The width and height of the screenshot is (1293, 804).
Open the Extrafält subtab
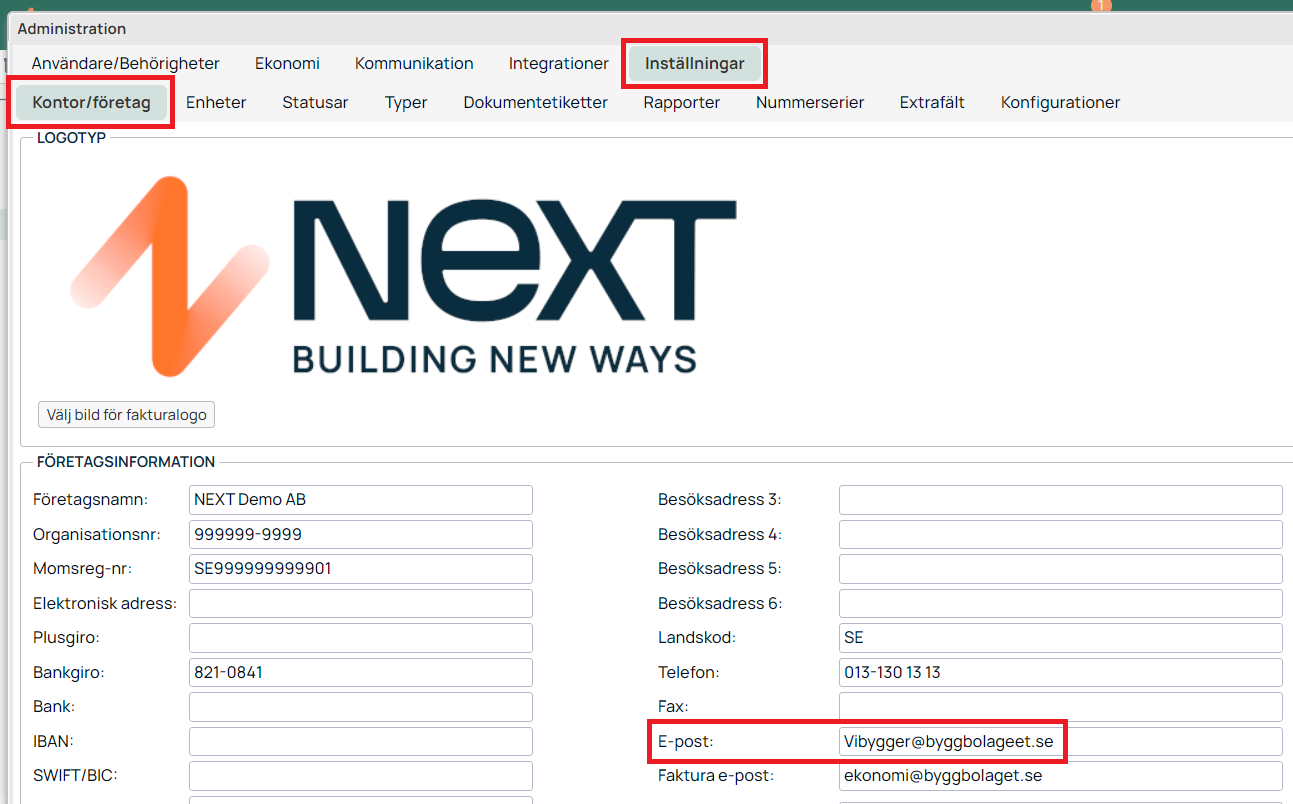coord(932,102)
